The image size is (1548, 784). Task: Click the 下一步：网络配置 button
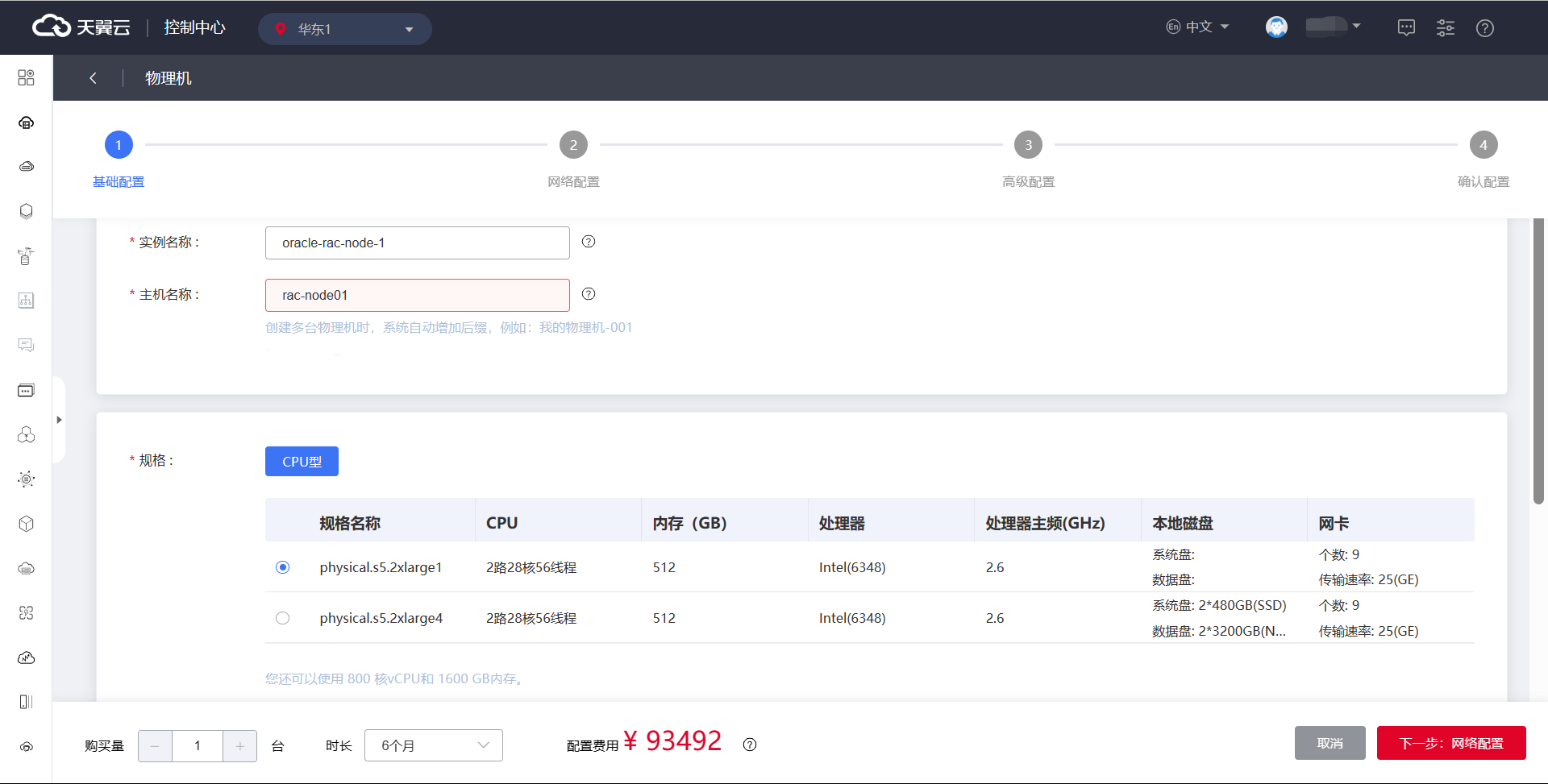click(1450, 743)
